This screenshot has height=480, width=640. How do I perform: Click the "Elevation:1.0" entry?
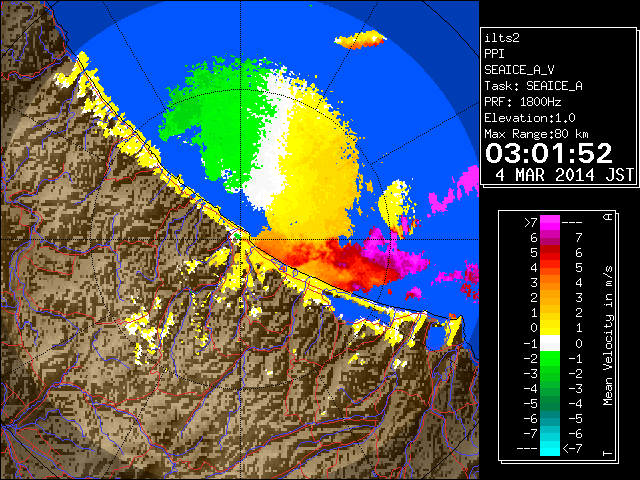point(530,118)
